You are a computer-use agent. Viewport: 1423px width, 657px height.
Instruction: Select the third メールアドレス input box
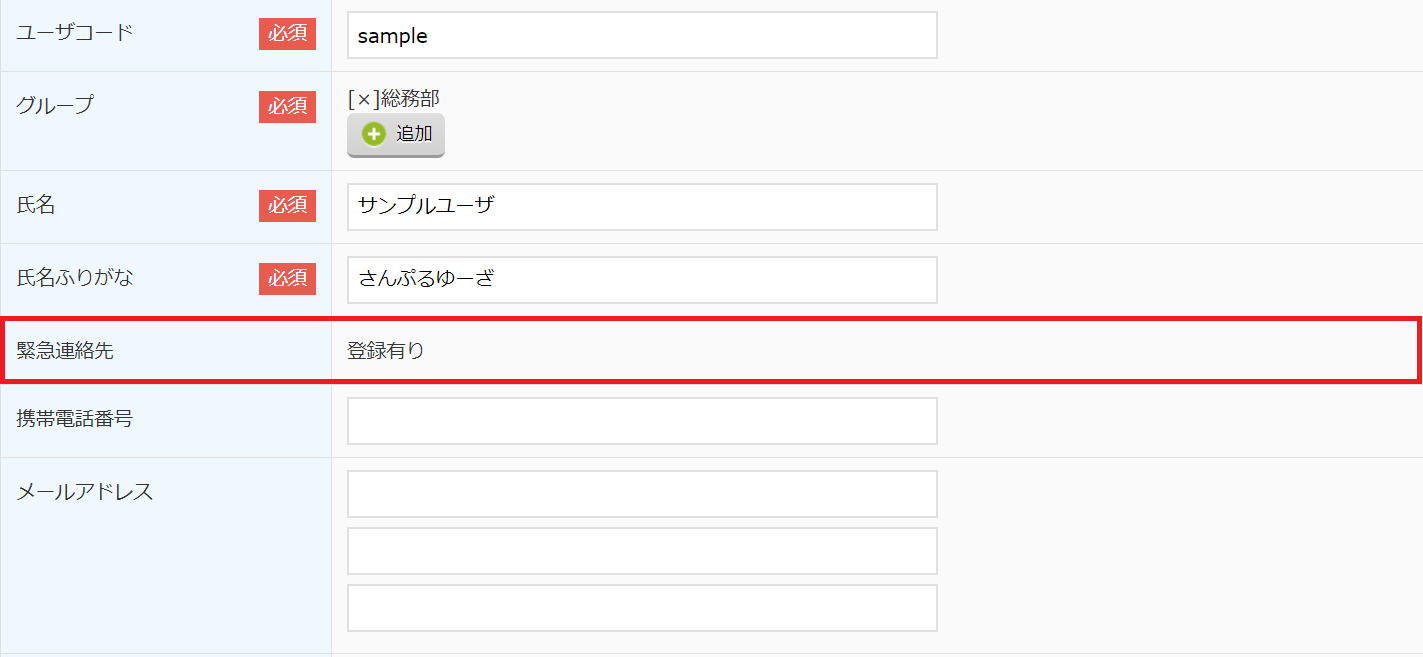click(642, 608)
